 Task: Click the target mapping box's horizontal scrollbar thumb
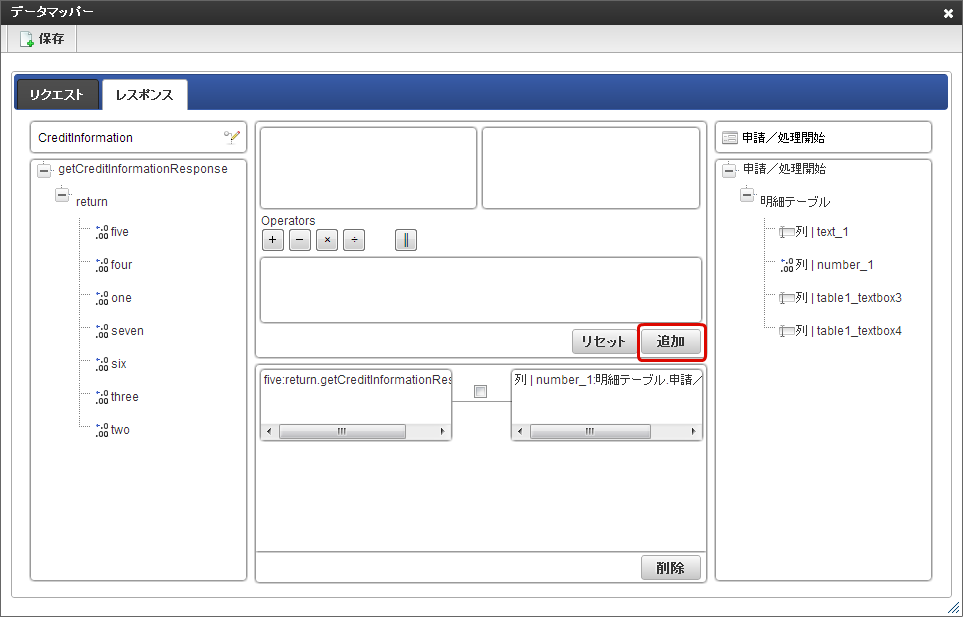click(590, 432)
